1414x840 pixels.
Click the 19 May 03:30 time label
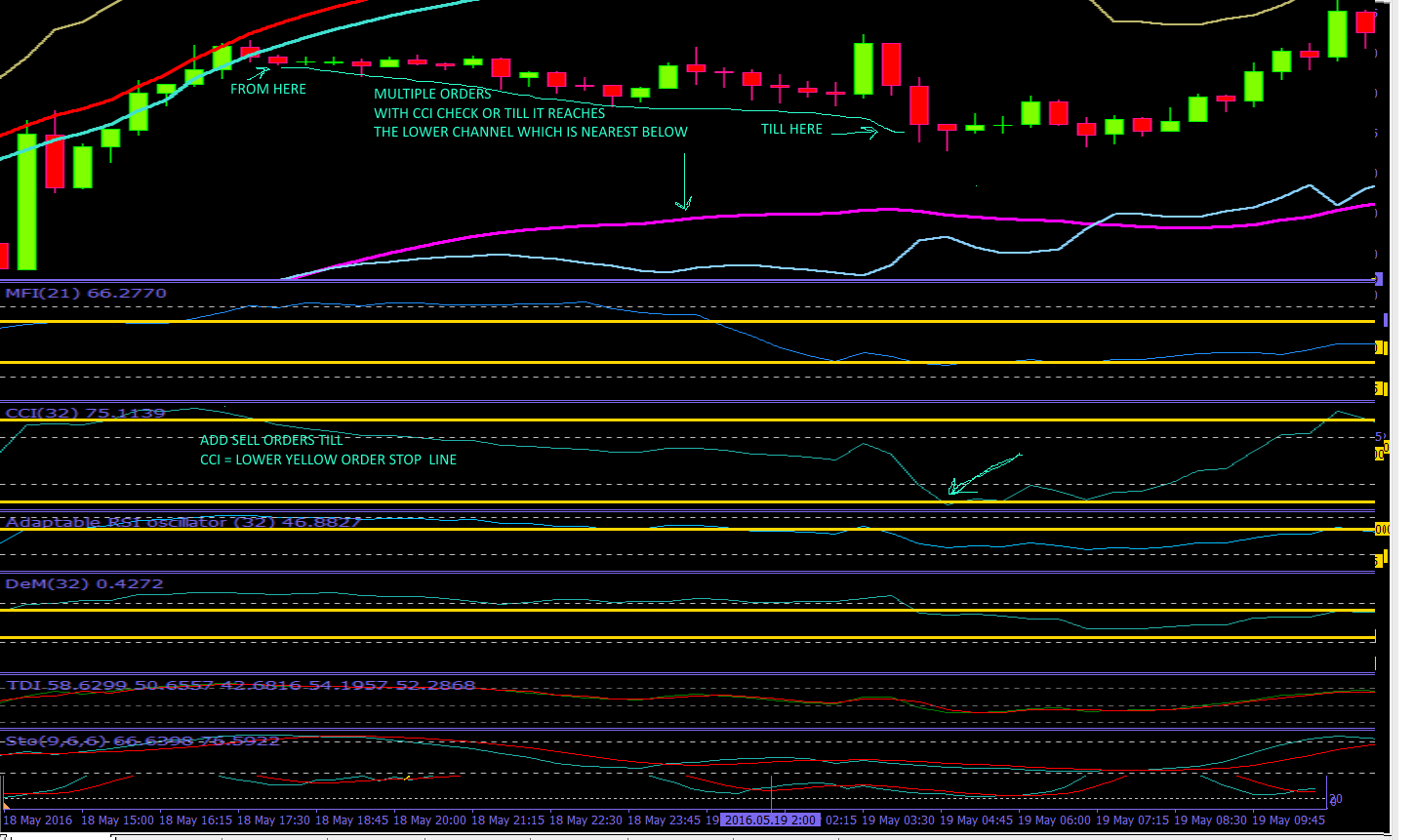pos(898,820)
